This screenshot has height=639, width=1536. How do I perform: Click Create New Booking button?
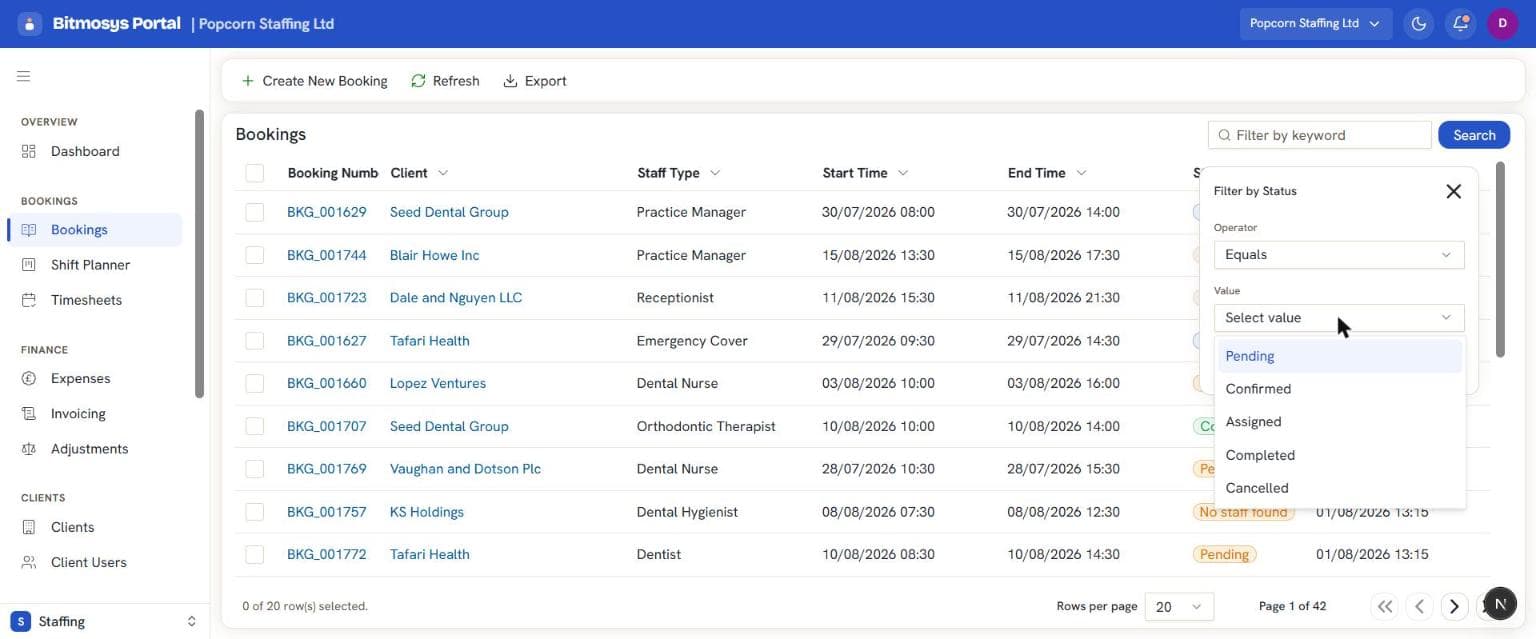314,81
